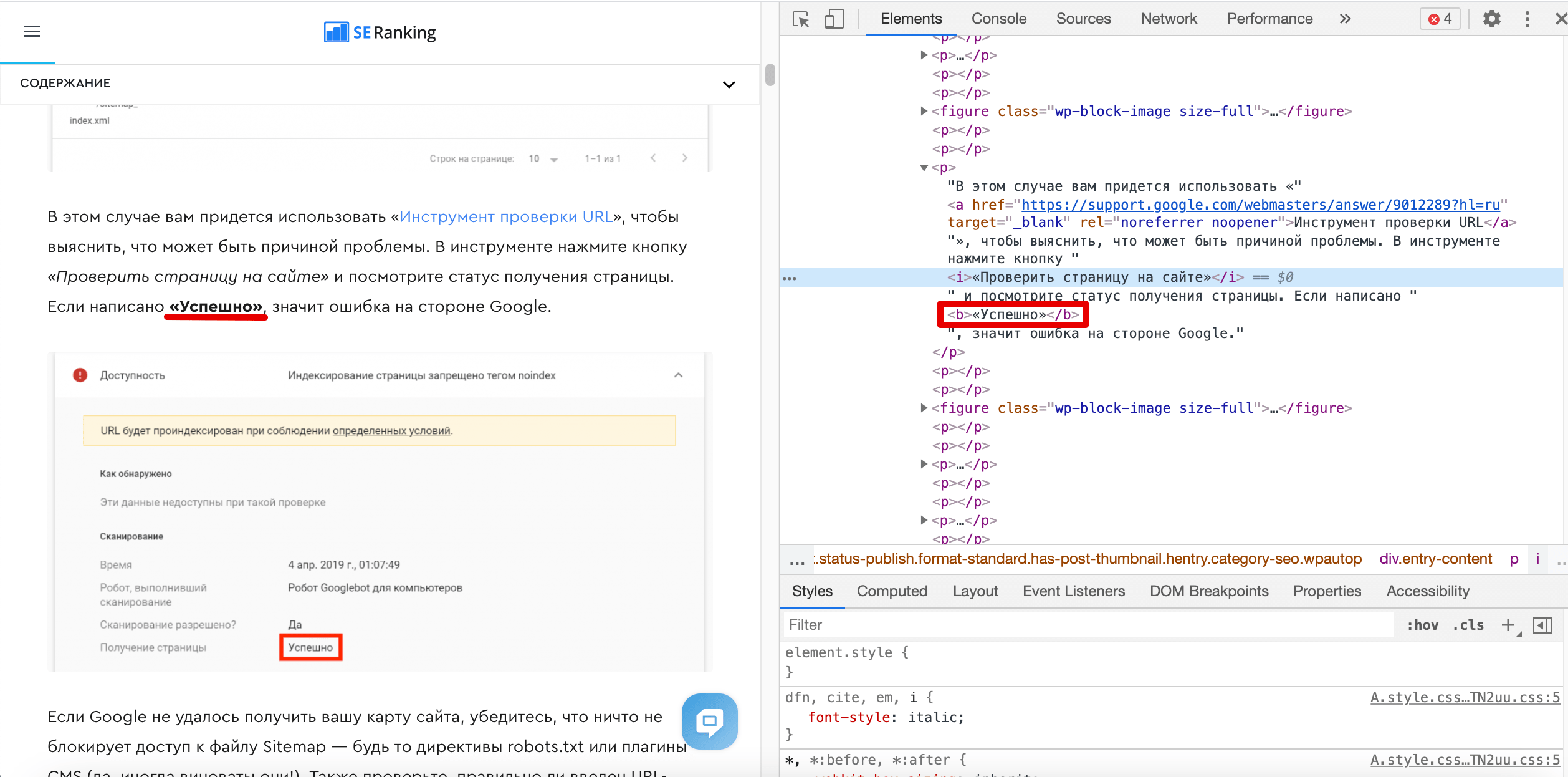
Task: Open A.style.css source link for the *, *:before, *:after rule
Action: [x=1465, y=760]
